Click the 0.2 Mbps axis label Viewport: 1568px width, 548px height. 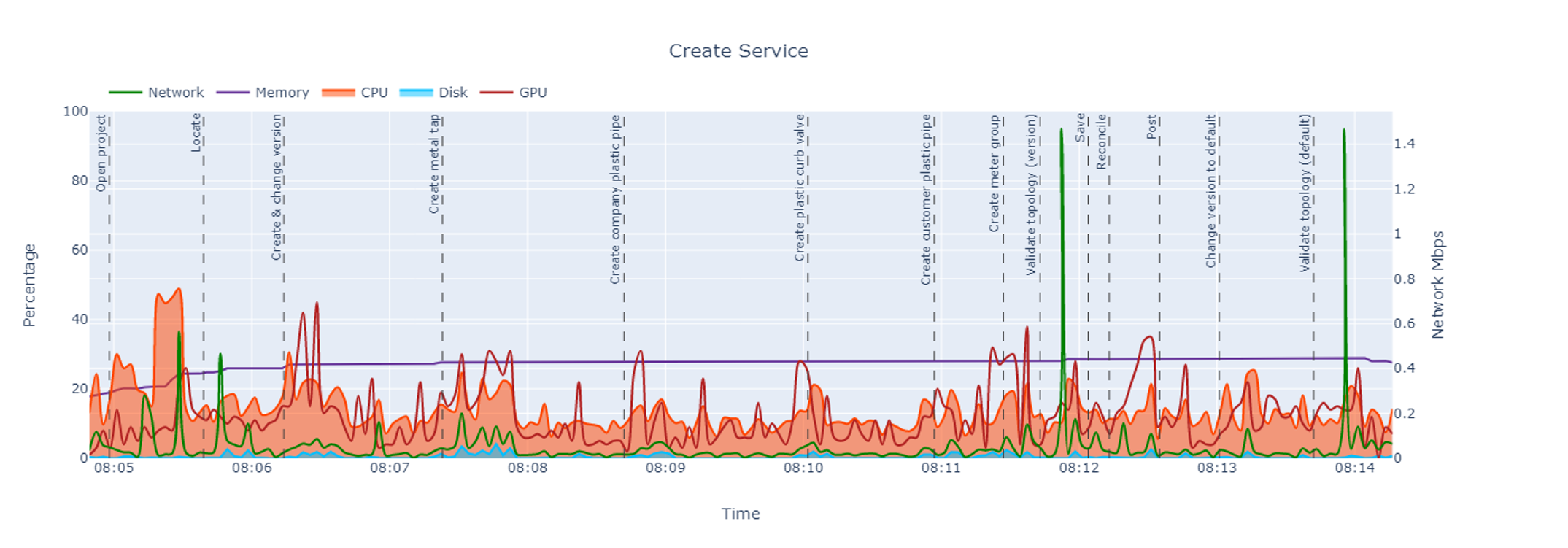click(x=1405, y=413)
